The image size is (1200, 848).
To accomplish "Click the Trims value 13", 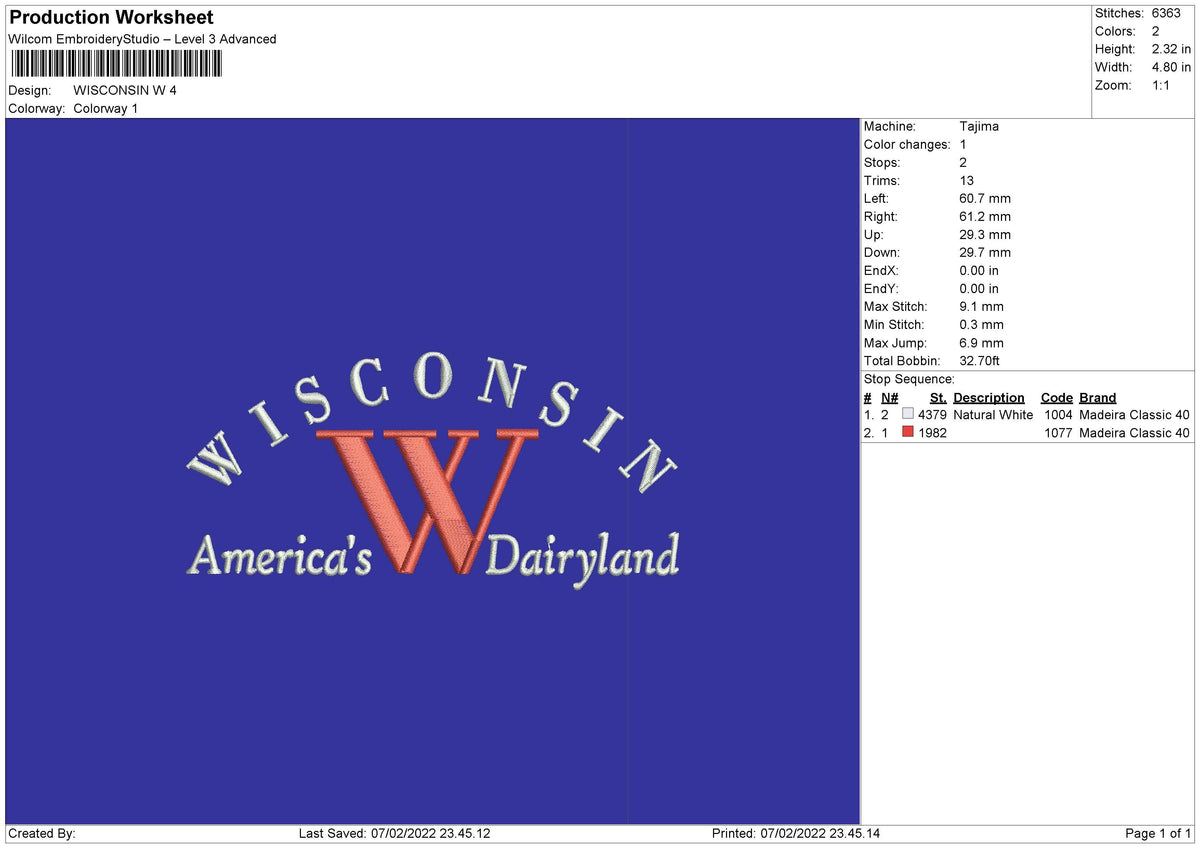I will [x=966, y=180].
